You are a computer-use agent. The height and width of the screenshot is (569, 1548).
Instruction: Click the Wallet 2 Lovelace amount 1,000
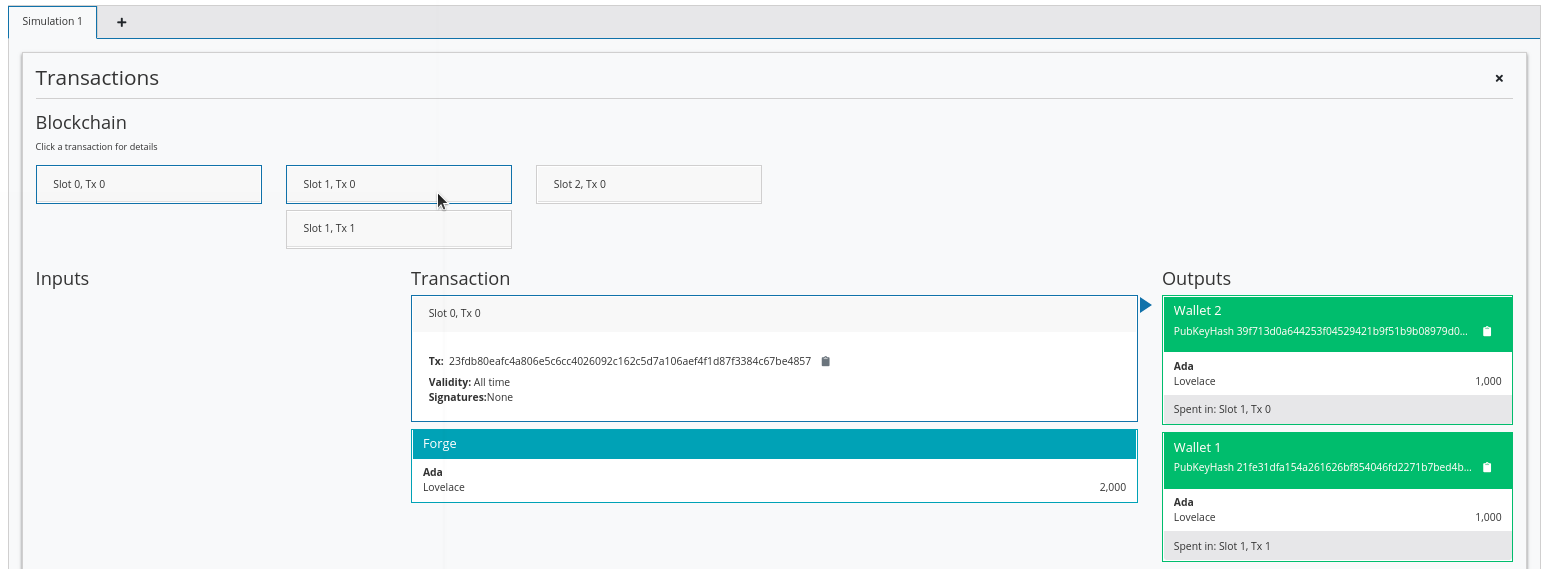coord(1487,381)
